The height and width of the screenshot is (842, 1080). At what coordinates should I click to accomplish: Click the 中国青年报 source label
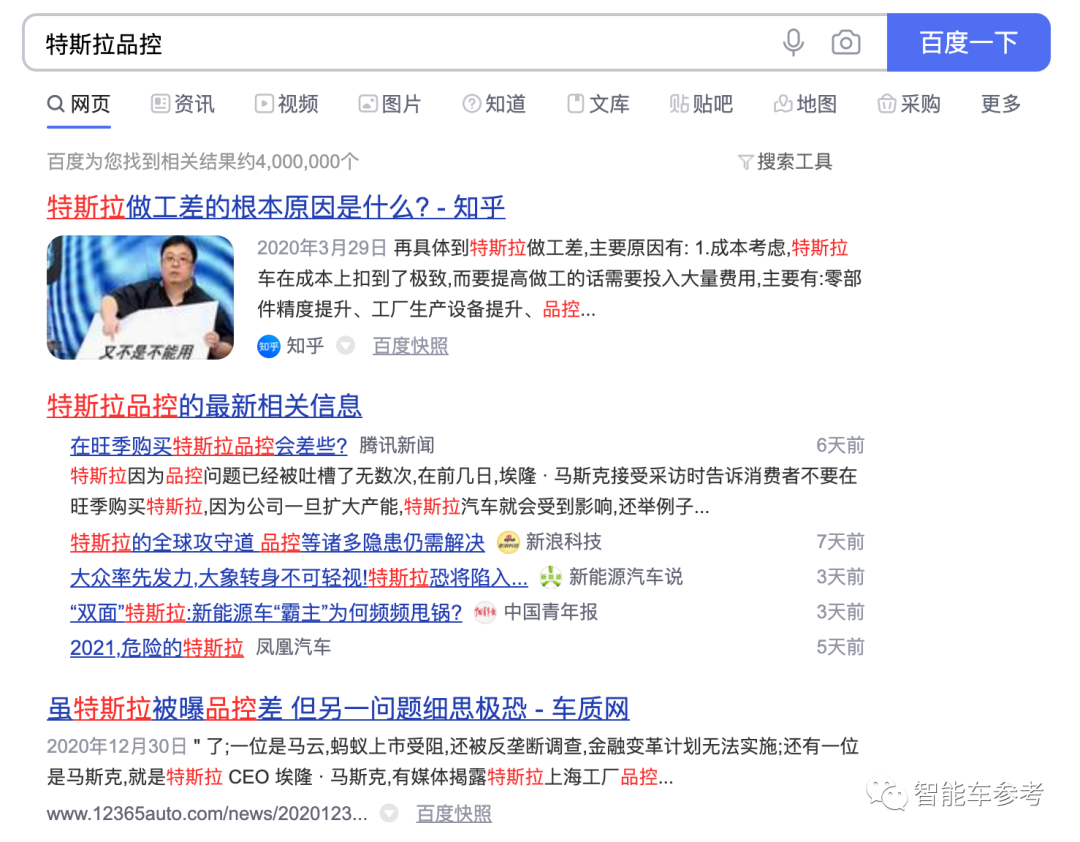coord(550,613)
